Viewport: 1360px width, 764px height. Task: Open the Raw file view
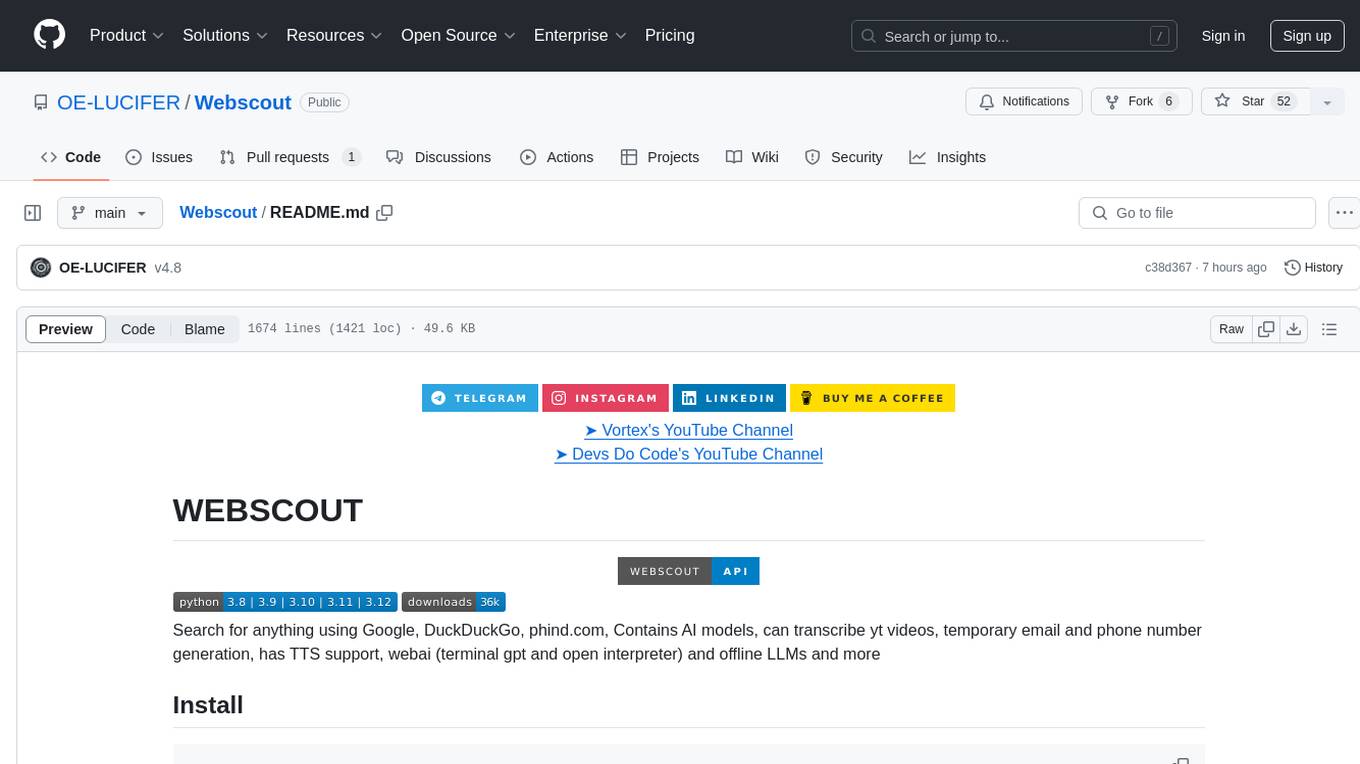1231,329
